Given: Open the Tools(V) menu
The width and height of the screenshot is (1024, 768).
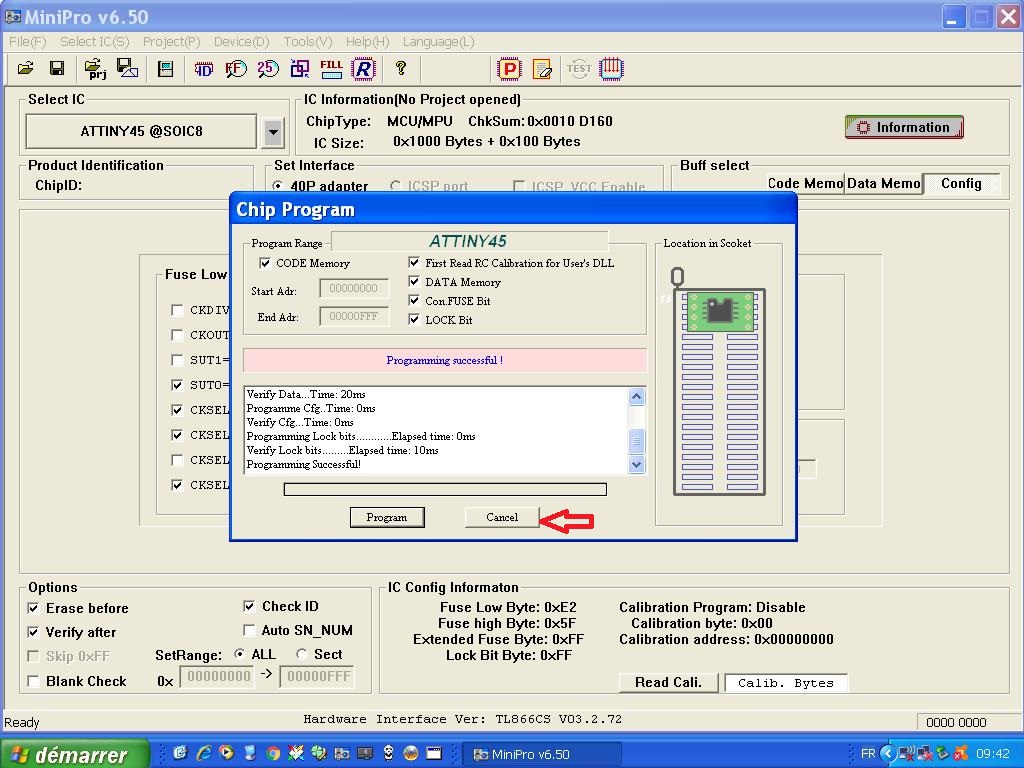Looking at the screenshot, I should tap(308, 42).
